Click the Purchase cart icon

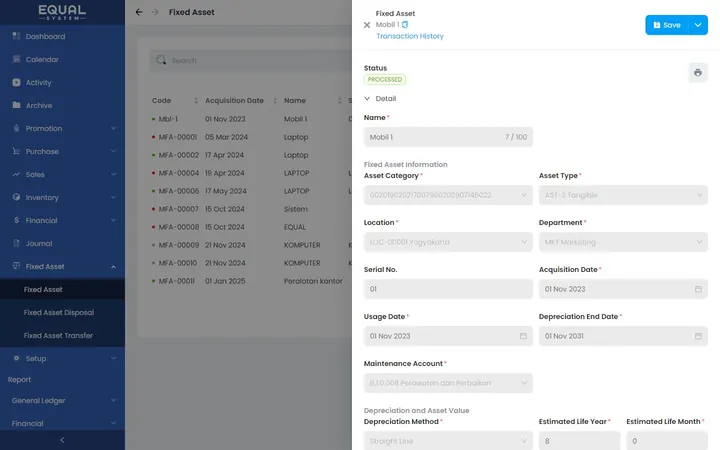16,151
